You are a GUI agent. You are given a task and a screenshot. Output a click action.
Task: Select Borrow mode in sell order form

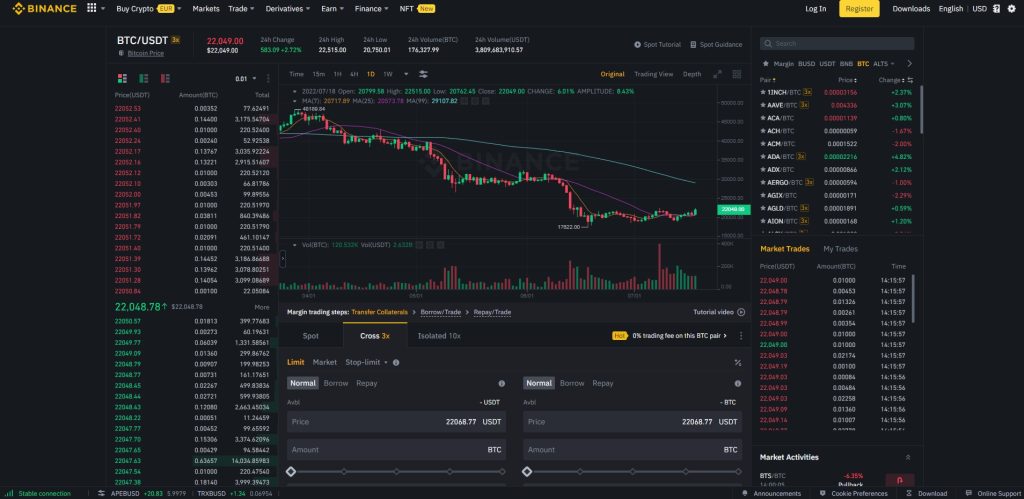[572, 383]
